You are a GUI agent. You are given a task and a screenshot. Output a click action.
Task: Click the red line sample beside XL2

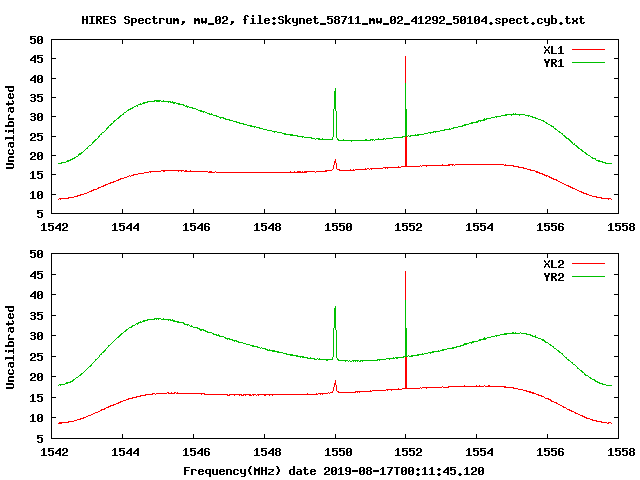click(588, 264)
